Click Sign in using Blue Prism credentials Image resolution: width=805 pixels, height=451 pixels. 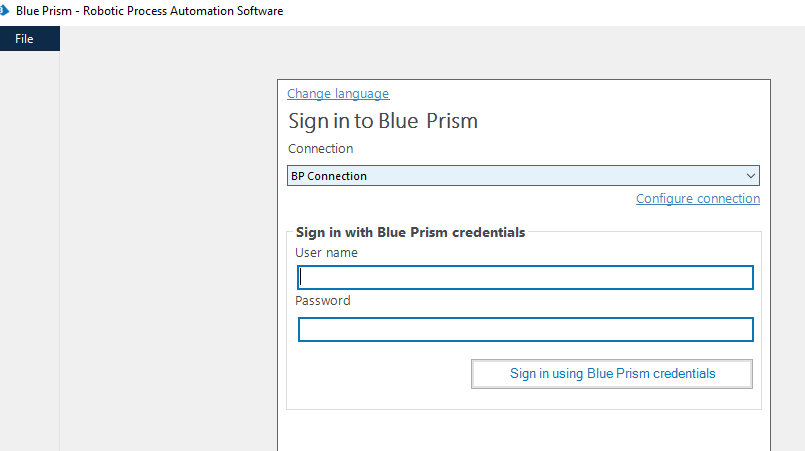click(612, 374)
